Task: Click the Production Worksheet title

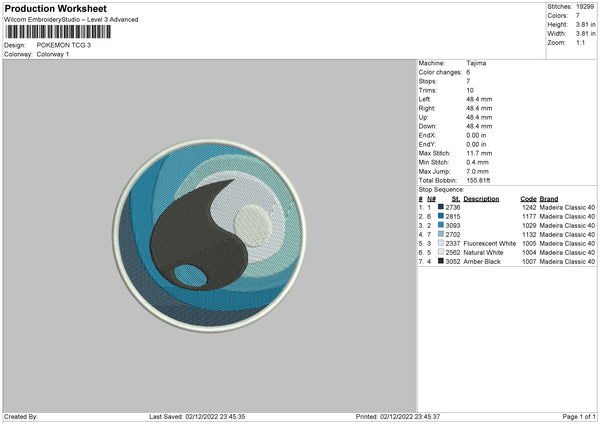Action: tap(55, 8)
